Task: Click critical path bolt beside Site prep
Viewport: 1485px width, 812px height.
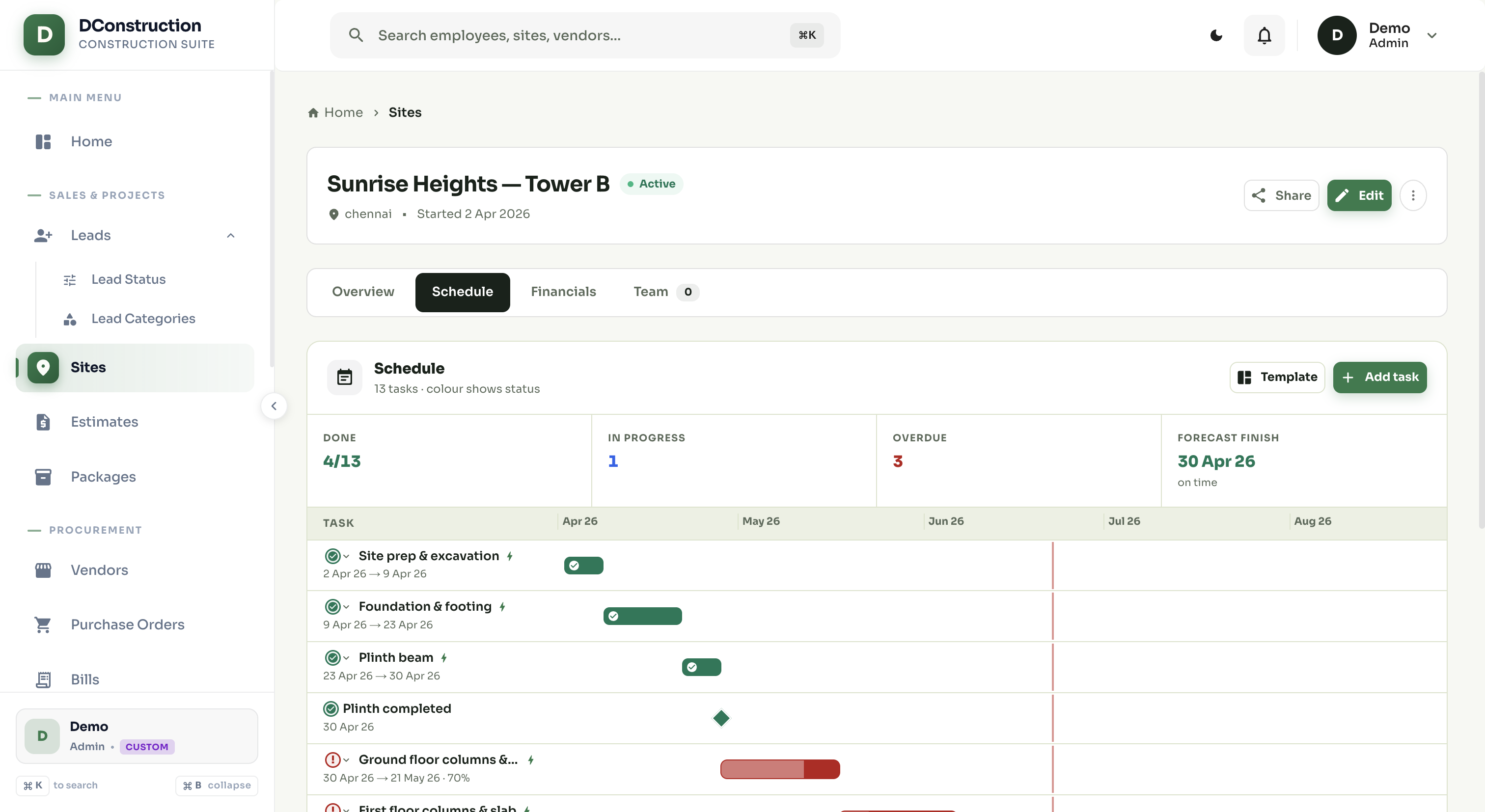Action: point(510,556)
